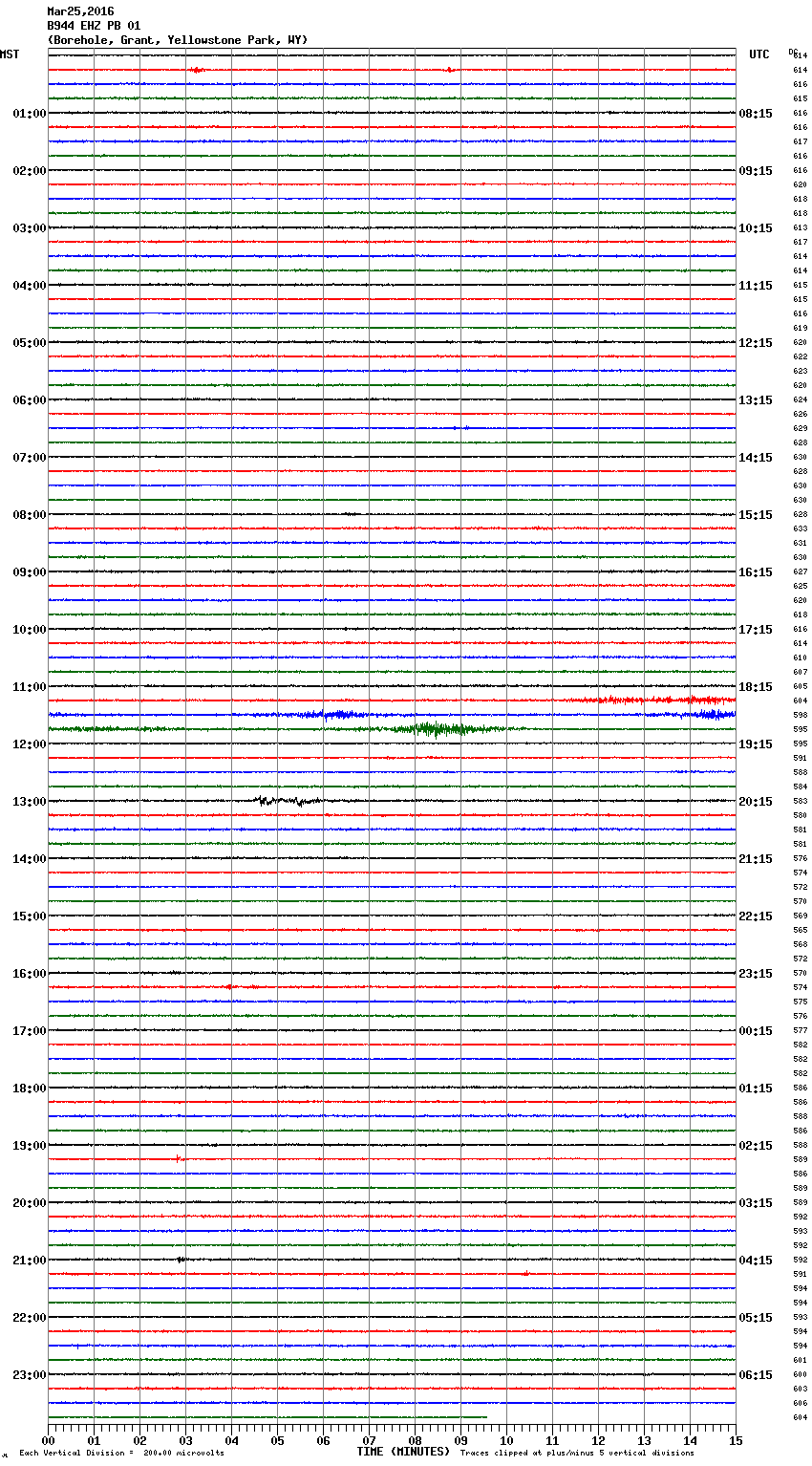812x1466 pixels.
Task: Select the 03:00 MST time label
Action: pyautogui.click(x=30, y=228)
